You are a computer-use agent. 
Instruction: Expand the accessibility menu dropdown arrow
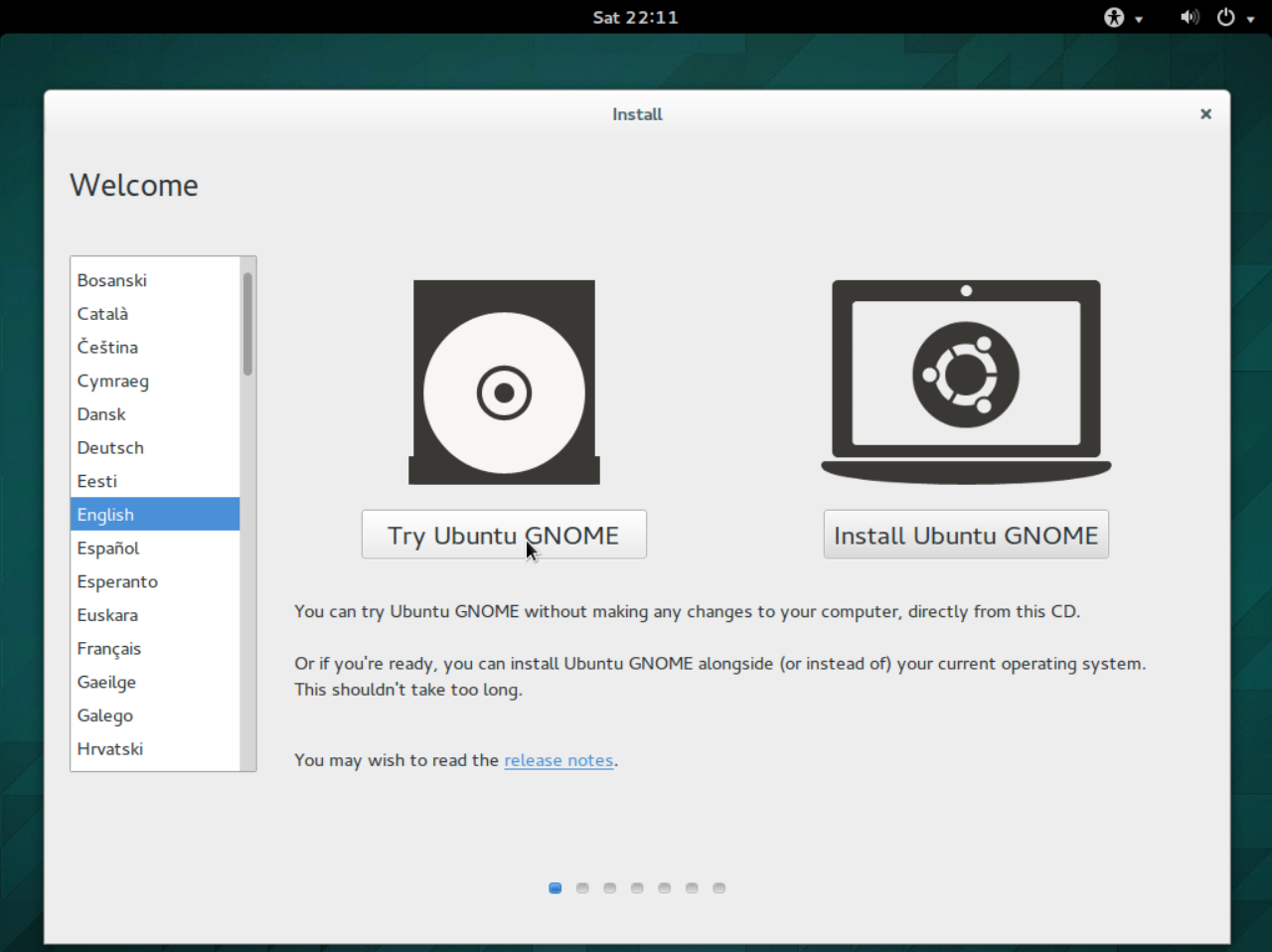coord(1139,19)
